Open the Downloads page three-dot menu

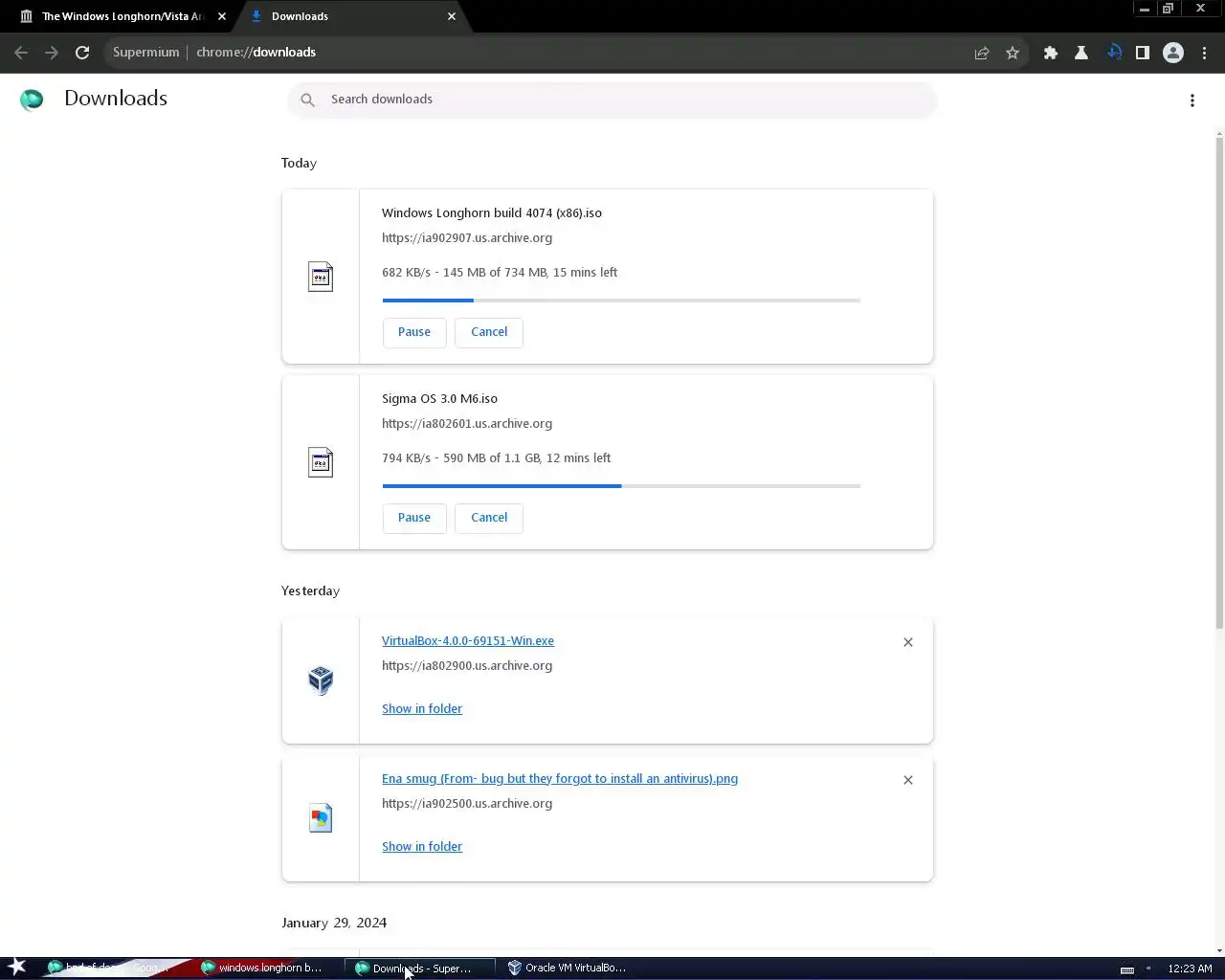(1192, 100)
